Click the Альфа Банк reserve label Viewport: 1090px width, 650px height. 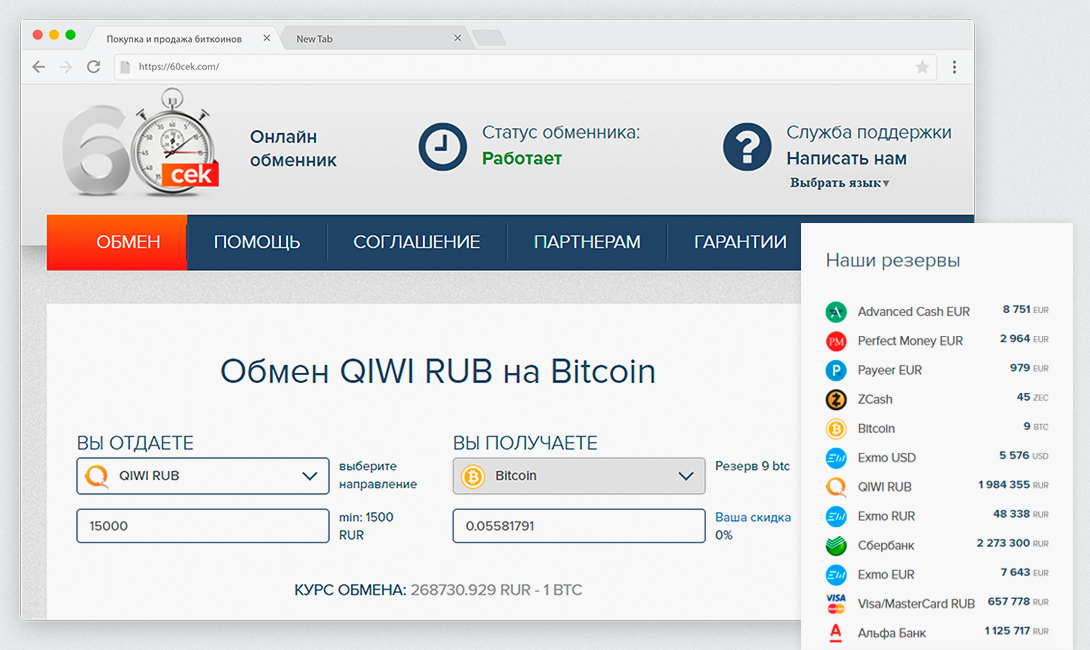(x=891, y=633)
